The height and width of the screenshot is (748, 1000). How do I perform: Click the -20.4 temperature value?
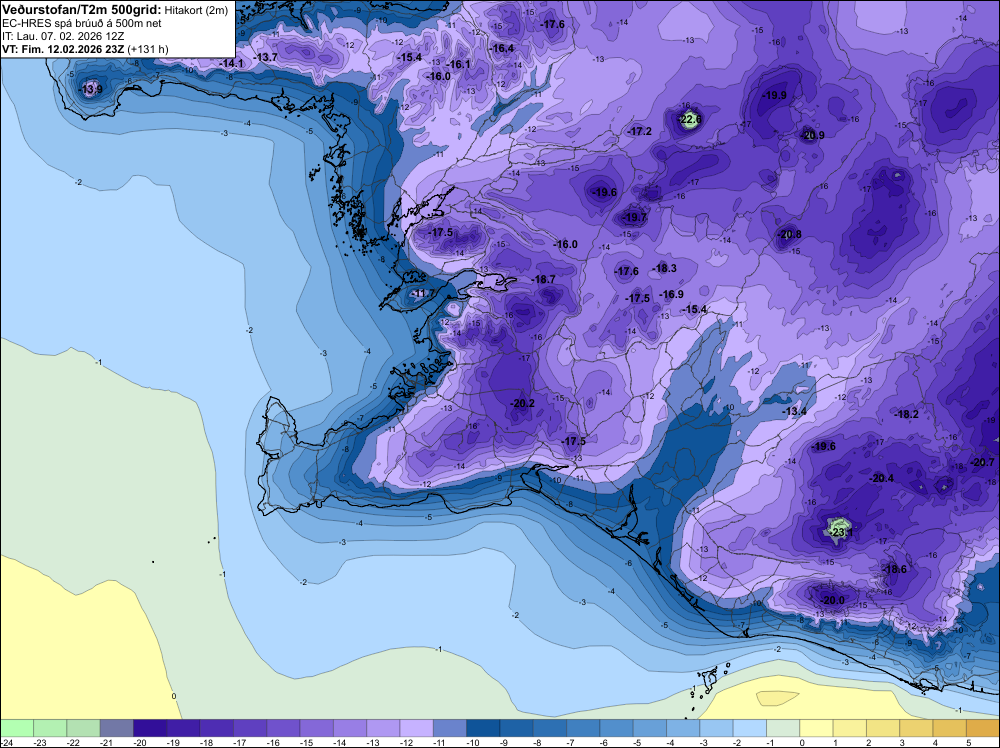(x=881, y=478)
